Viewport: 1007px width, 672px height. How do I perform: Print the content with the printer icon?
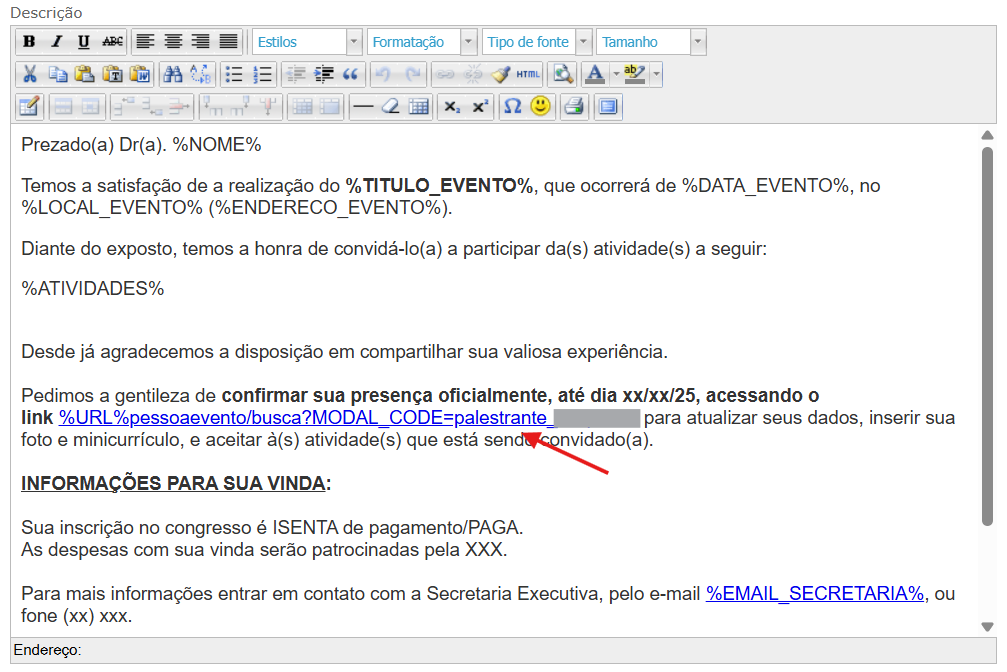click(x=574, y=106)
